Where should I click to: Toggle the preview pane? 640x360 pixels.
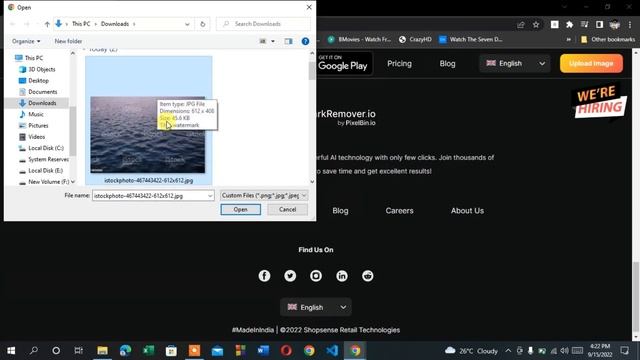click(x=289, y=41)
